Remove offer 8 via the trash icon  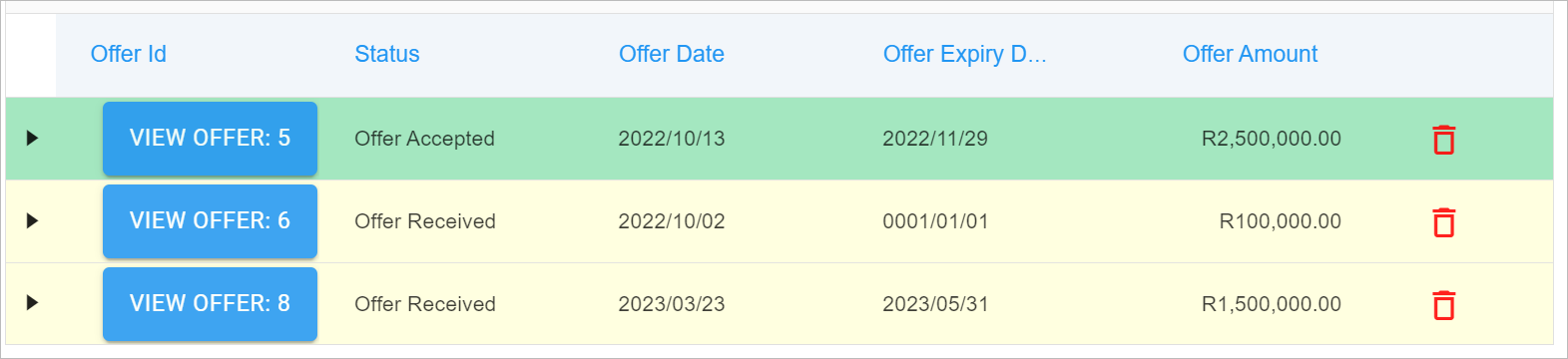pyautogui.click(x=1443, y=305)
